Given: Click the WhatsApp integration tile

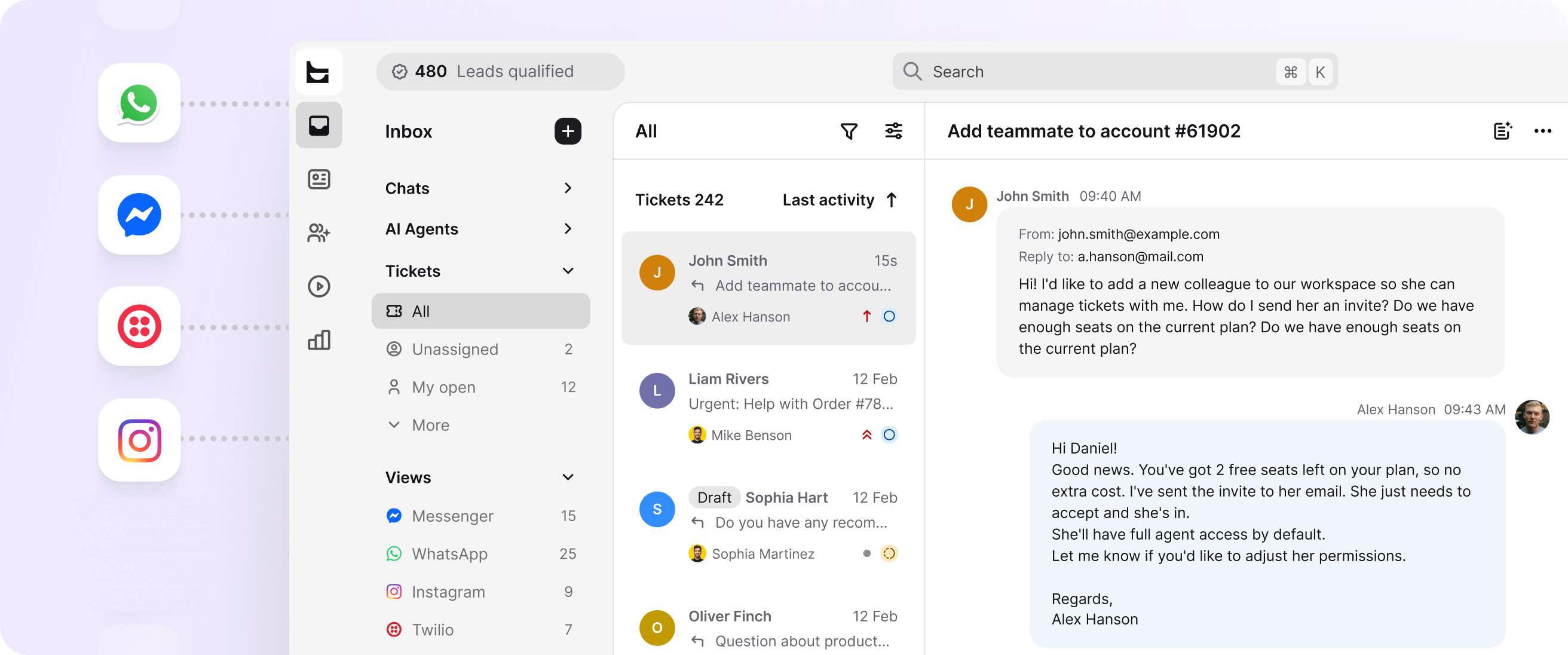Looking at the screenshot, I should click(x=139, y=103).
